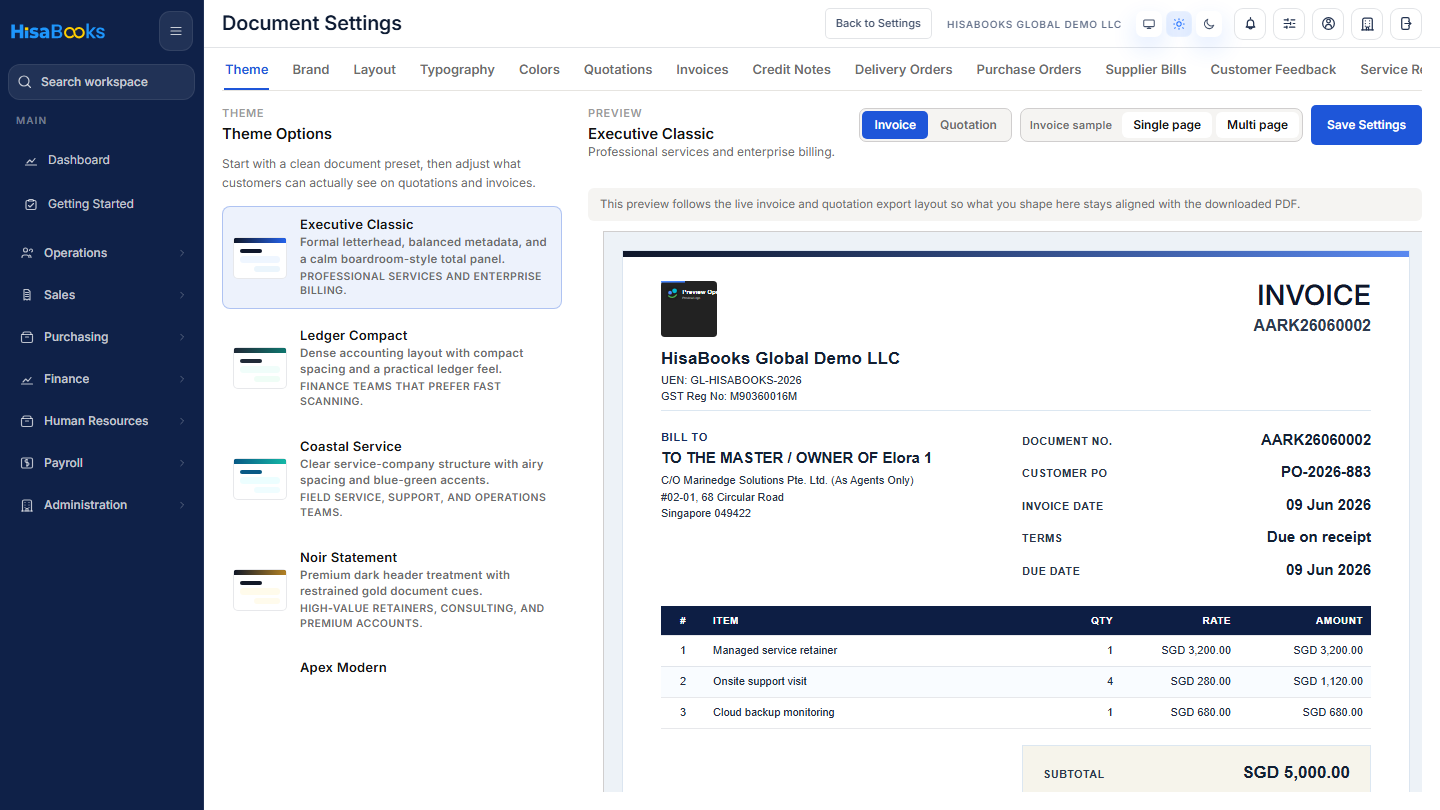1440x810 pixels.
Task: Click Save Settings button
Action: coord(1366,125)
